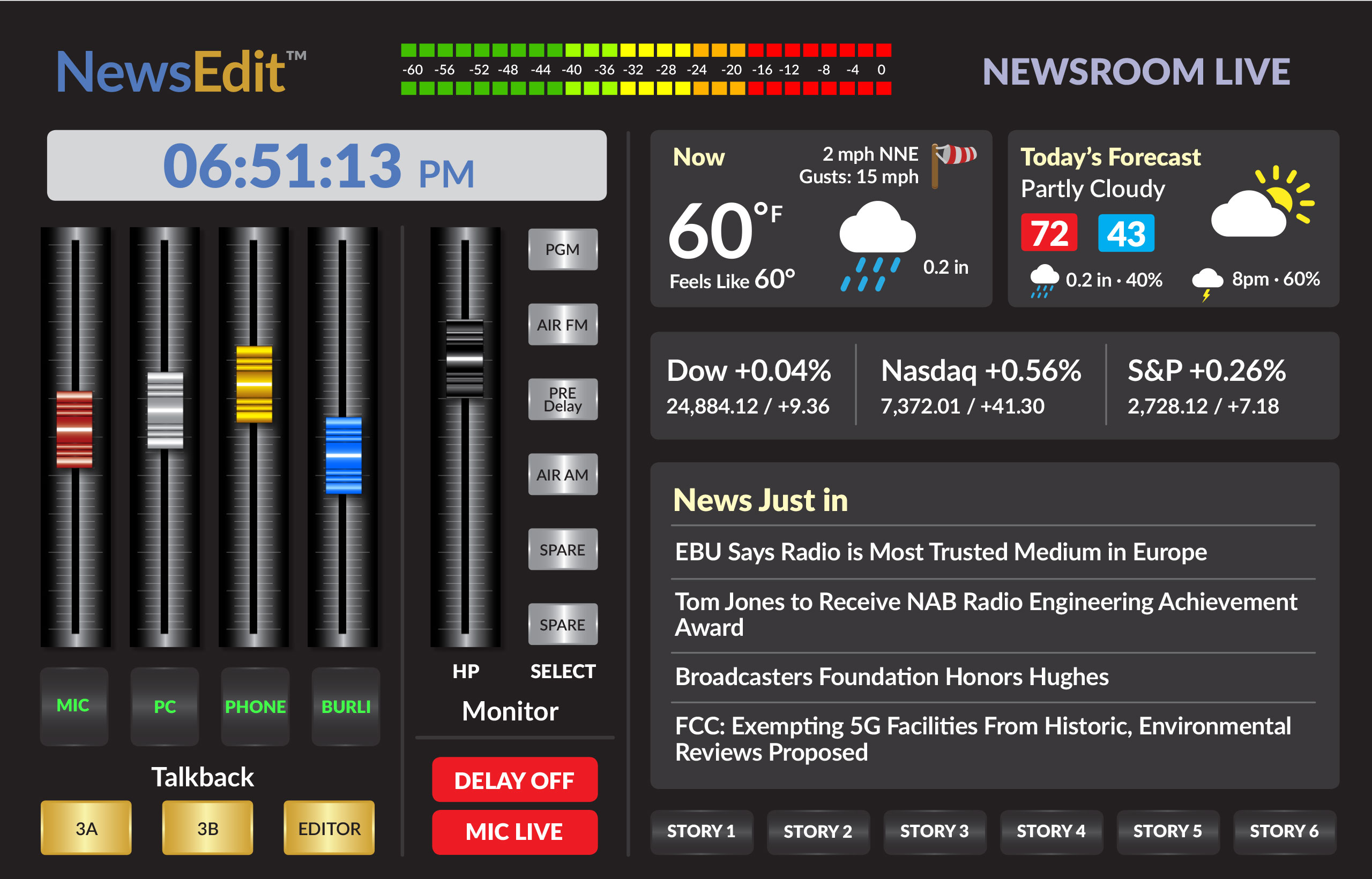Click the blue 43 low temperature badge
1372x879 pixels.
click(1126, 233)
